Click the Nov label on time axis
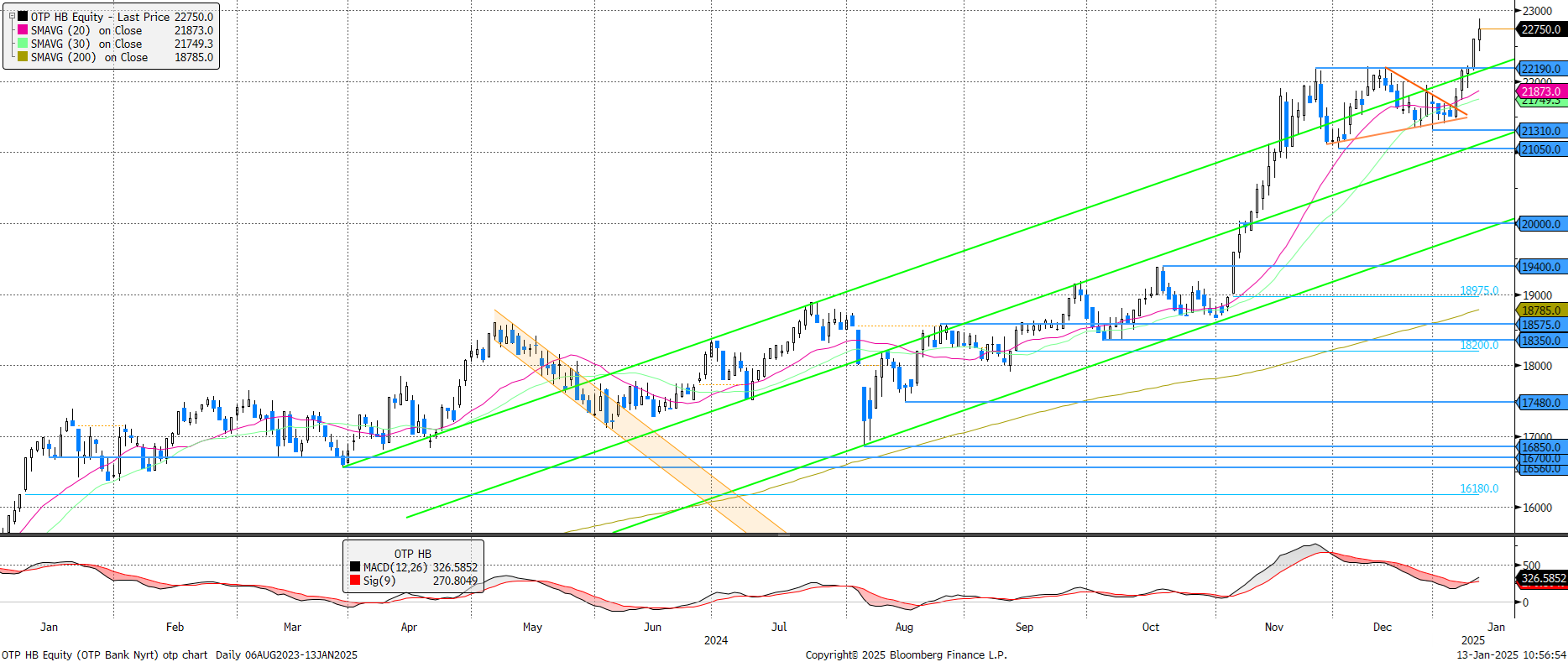Viewport: 1568px width, 662px height. 1274,627
